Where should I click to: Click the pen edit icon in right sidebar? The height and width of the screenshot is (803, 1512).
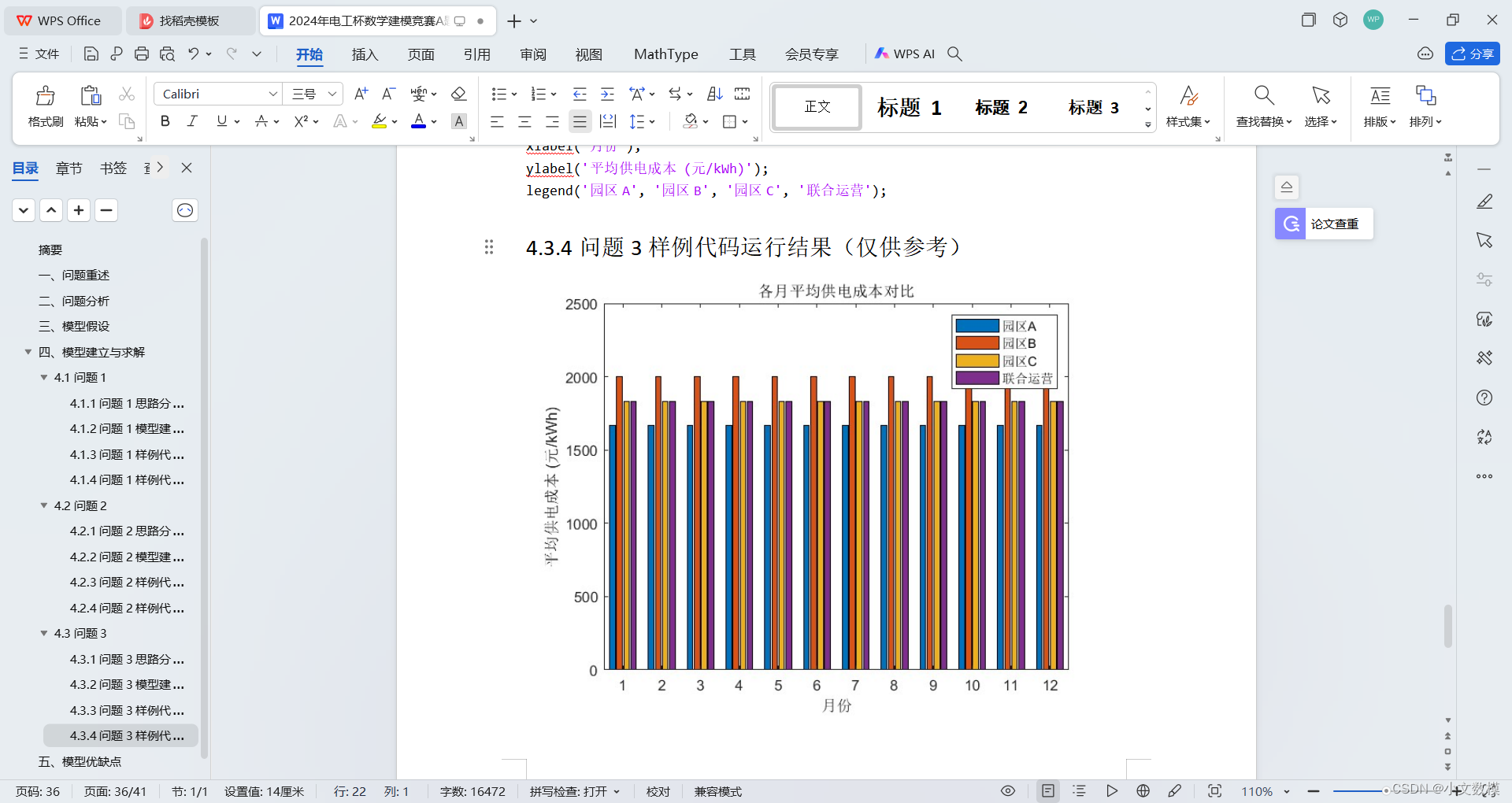coord(1484,202)
